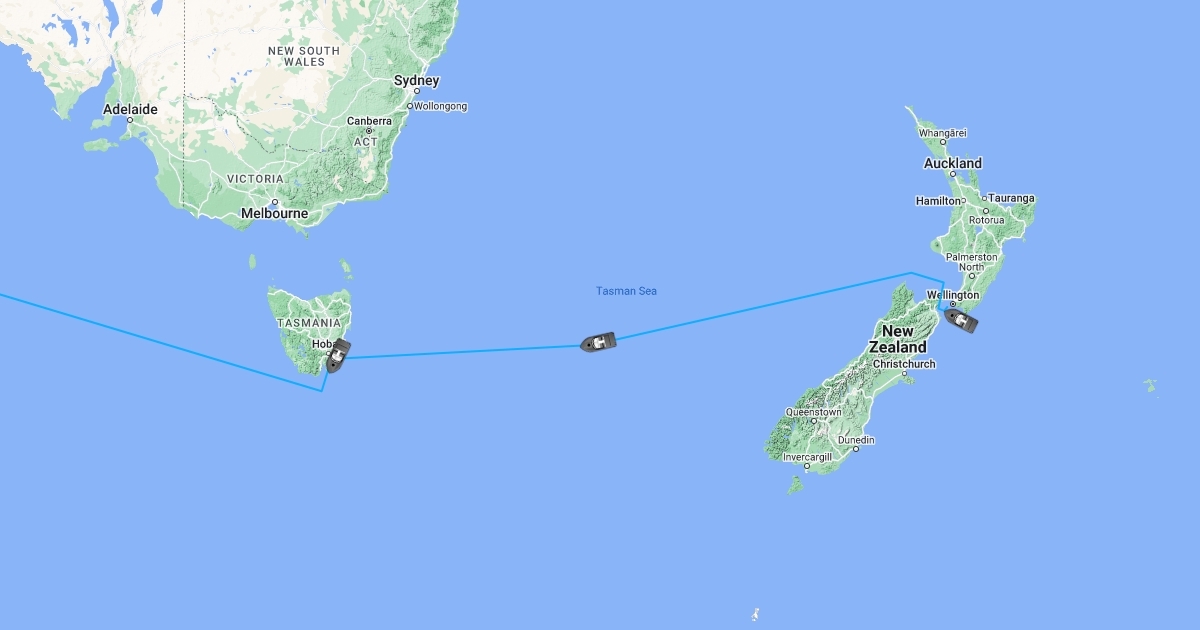
Task: Select the Queenstown label on the map
Action: click(x=813, y=412)
